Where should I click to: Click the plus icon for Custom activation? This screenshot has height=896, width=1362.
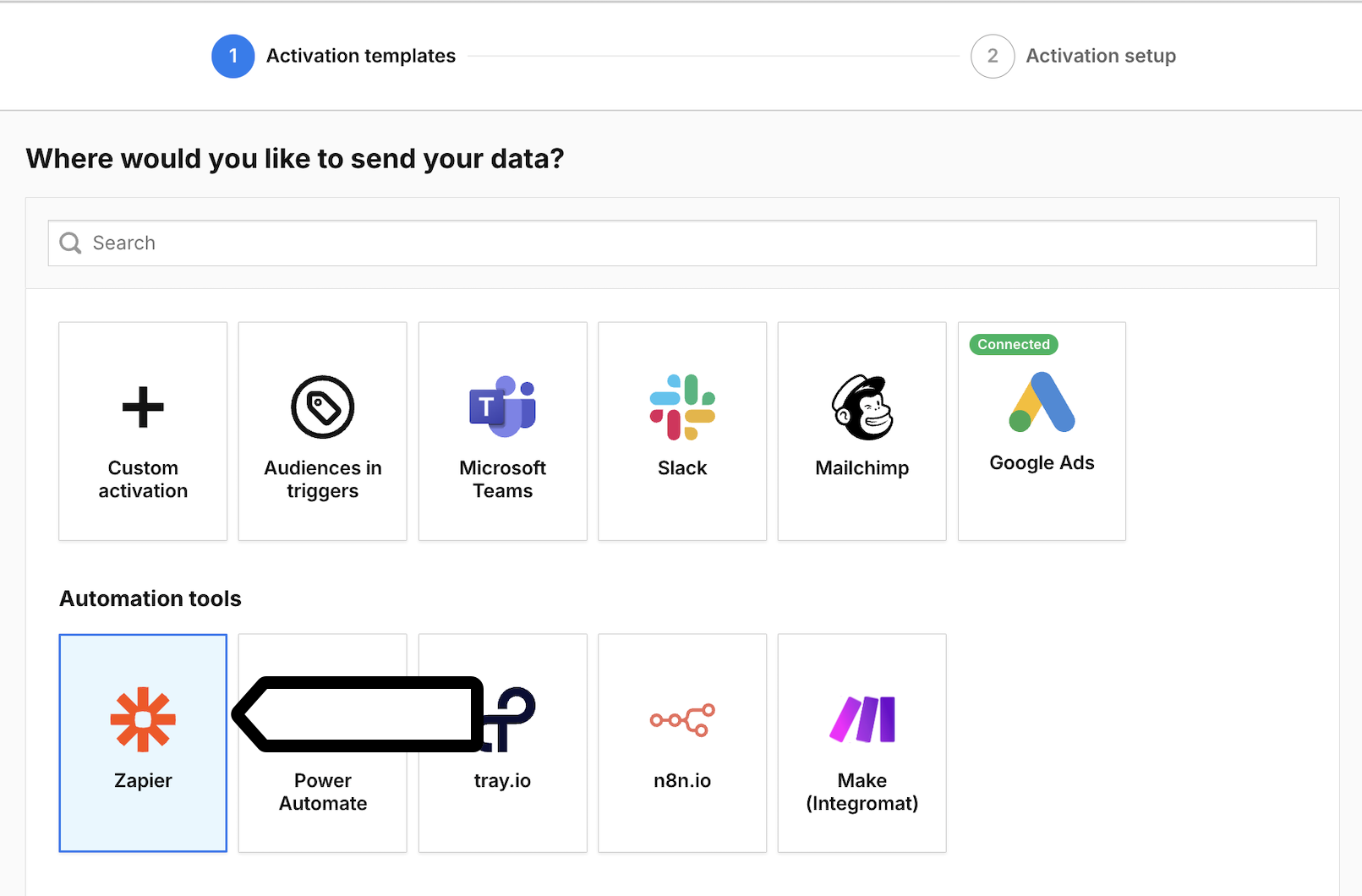[142, 406]
